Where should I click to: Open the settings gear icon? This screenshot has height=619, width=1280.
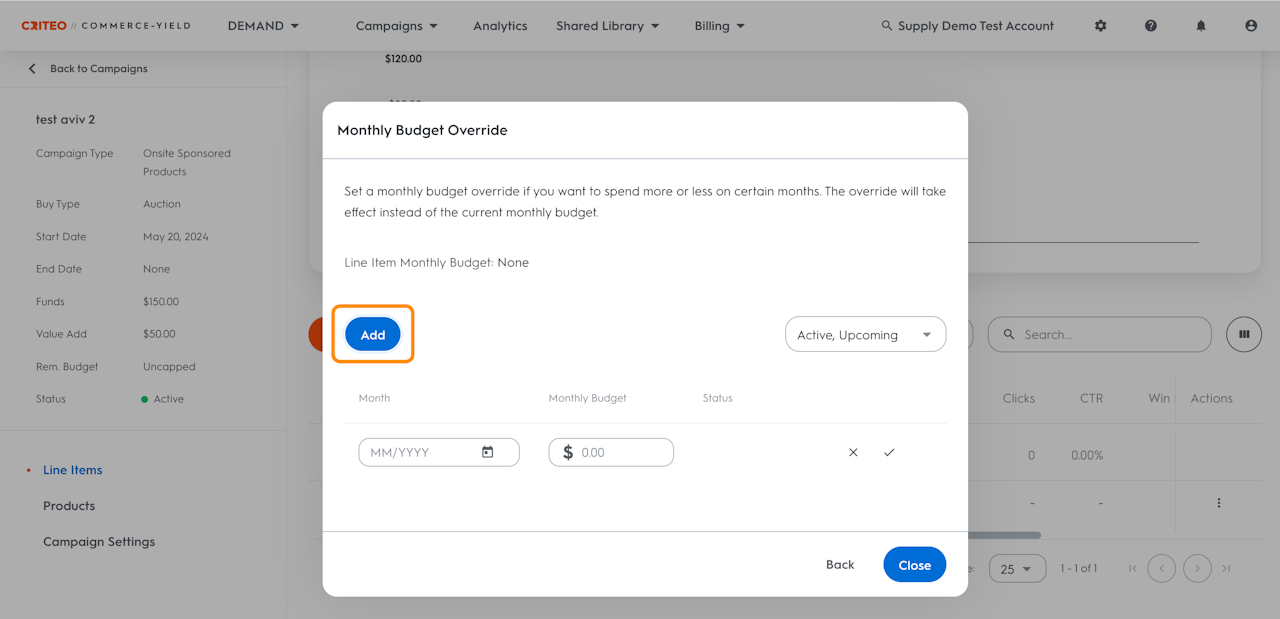click(x=1100, y=26)
